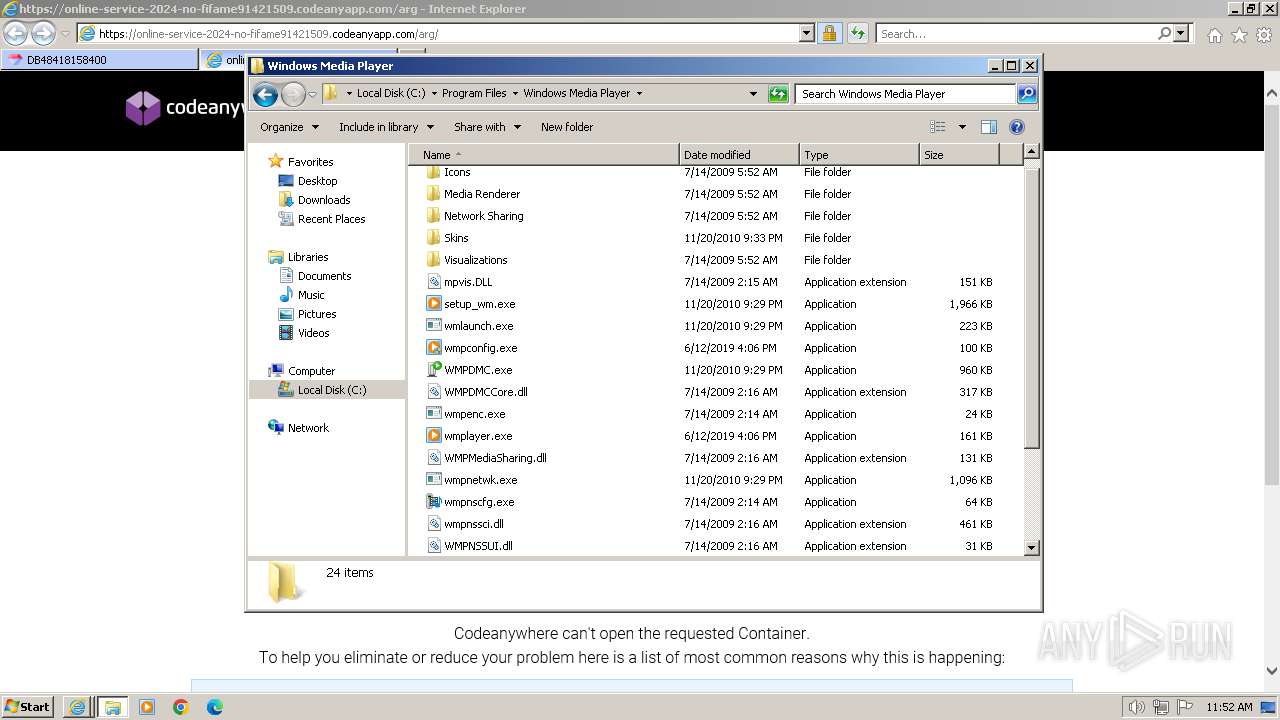Open the Share with dropdown

(x=487, y=127)
